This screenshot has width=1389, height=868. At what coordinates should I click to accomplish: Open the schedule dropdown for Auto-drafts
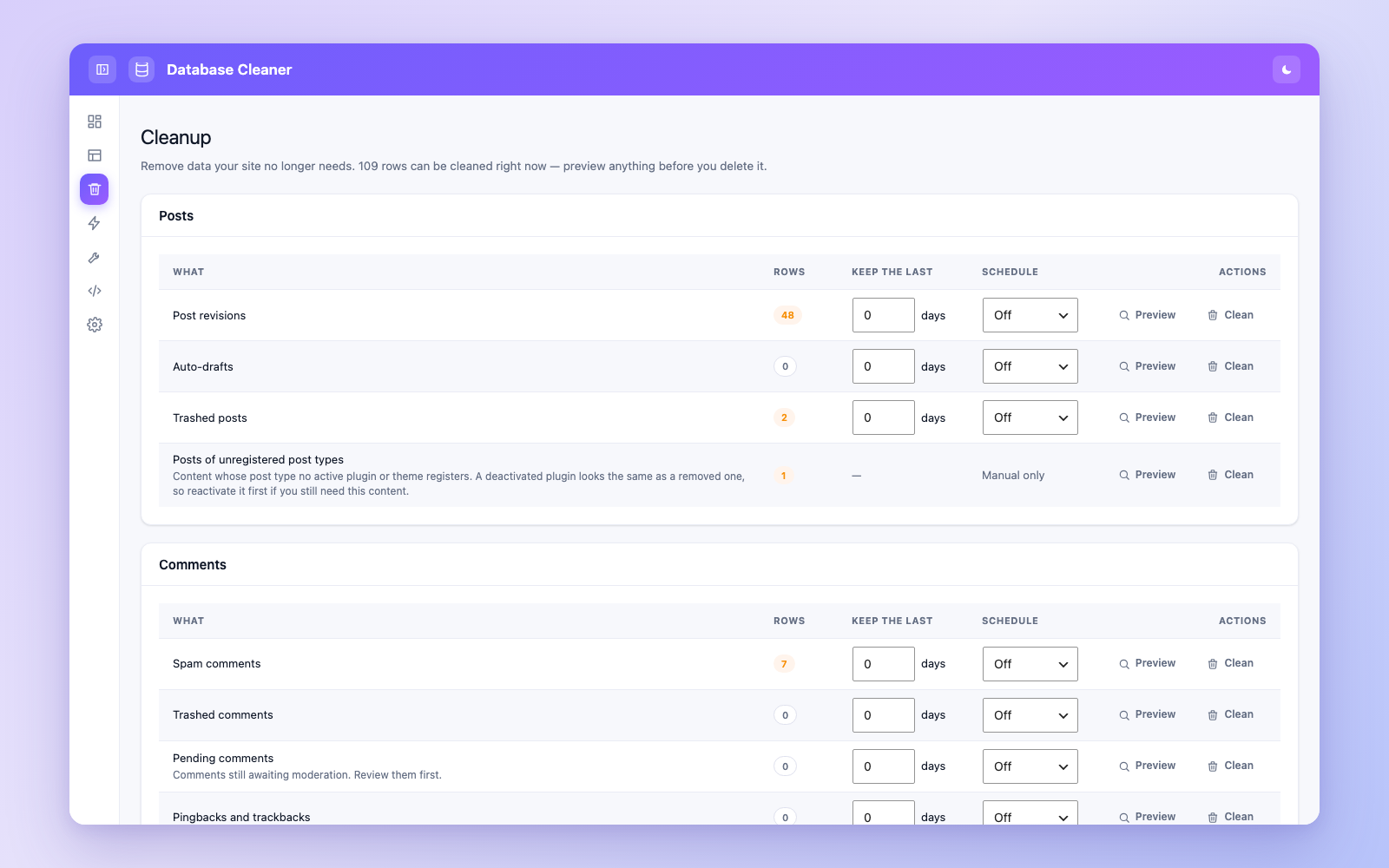tap(1030, 366)
